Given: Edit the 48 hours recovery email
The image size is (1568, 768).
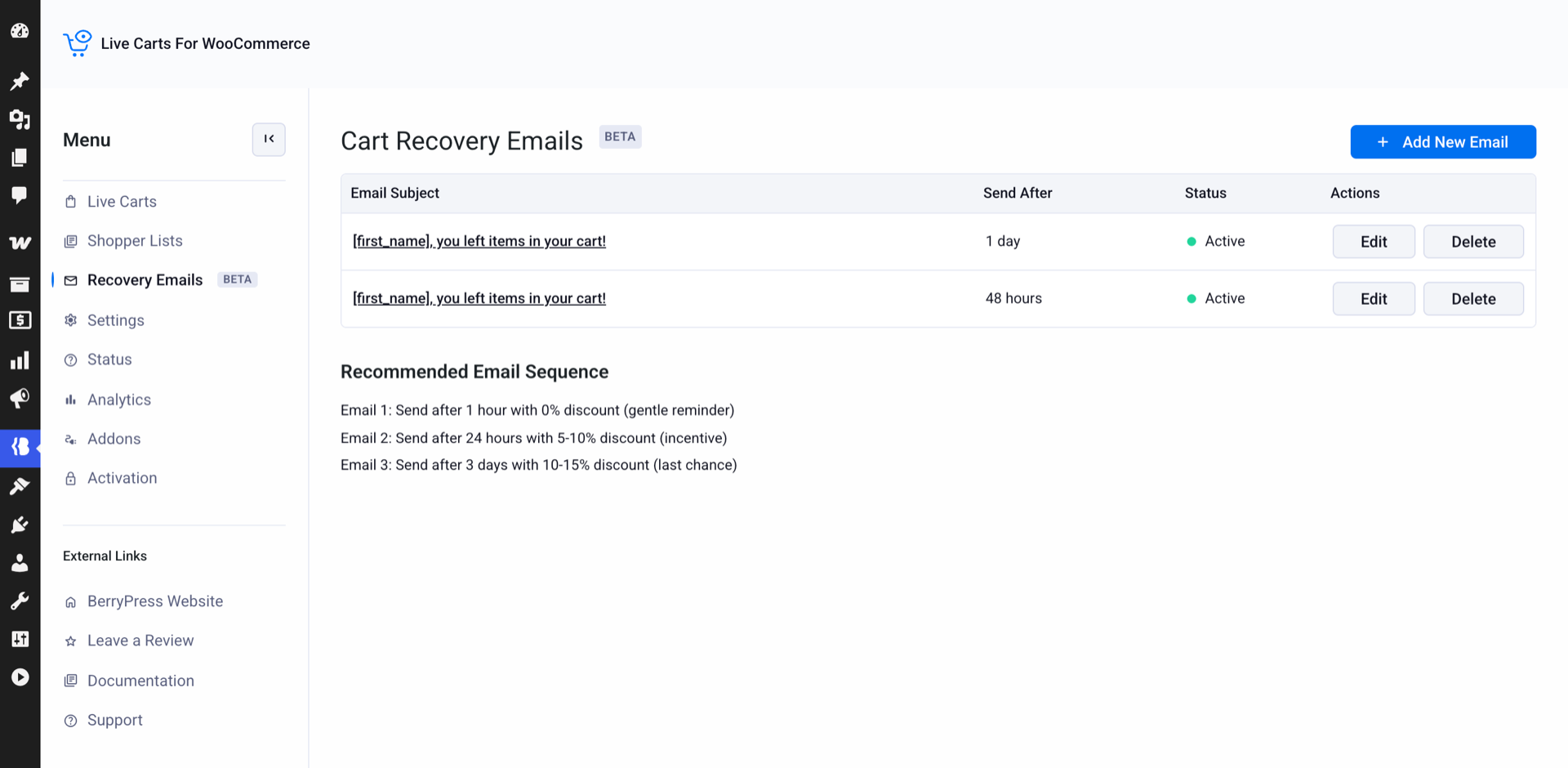Looking at the screenshot, I should click(x=1374, y=299).
